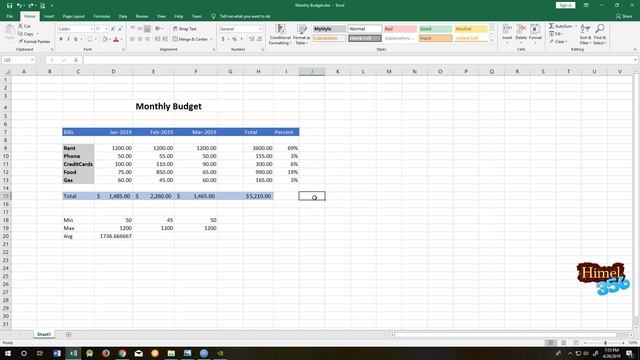Open the Insert Function dialog (fx)
This screenshot has height=360, width=640.
pos(76,60)
